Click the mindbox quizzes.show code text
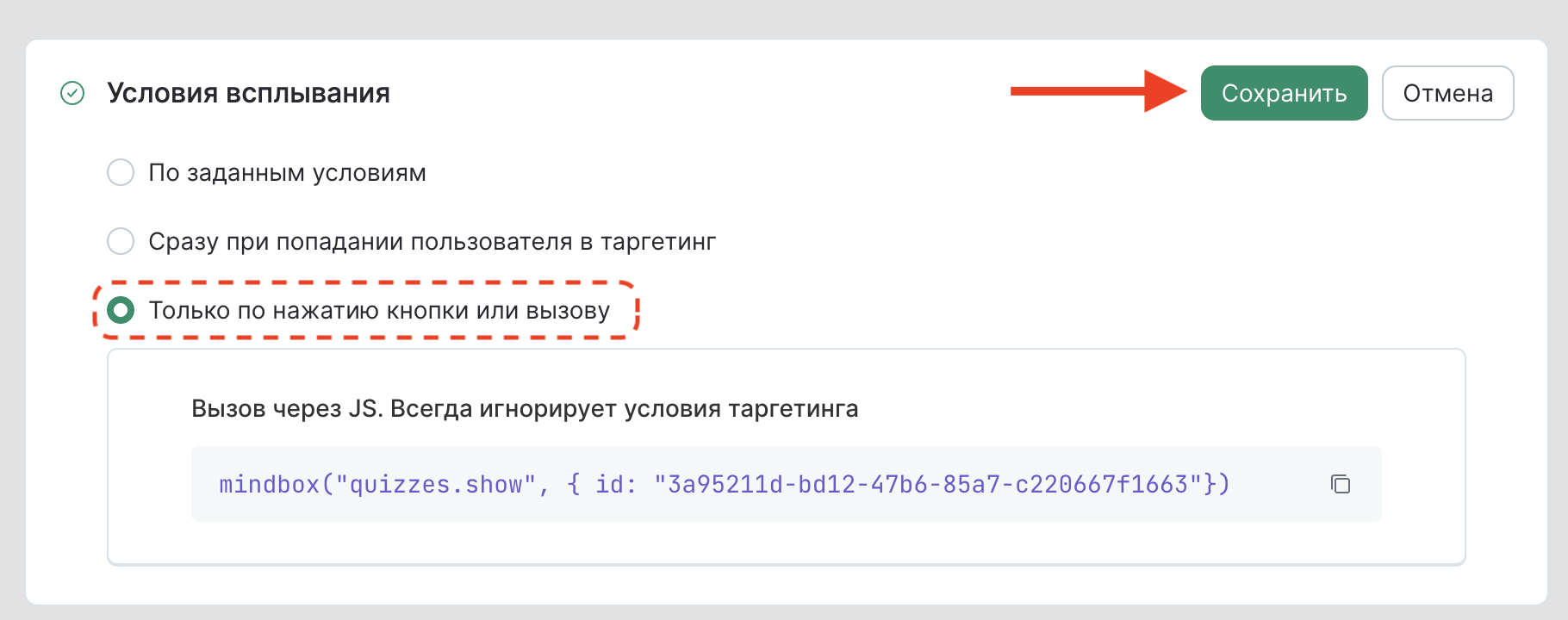 pos(725,485)
